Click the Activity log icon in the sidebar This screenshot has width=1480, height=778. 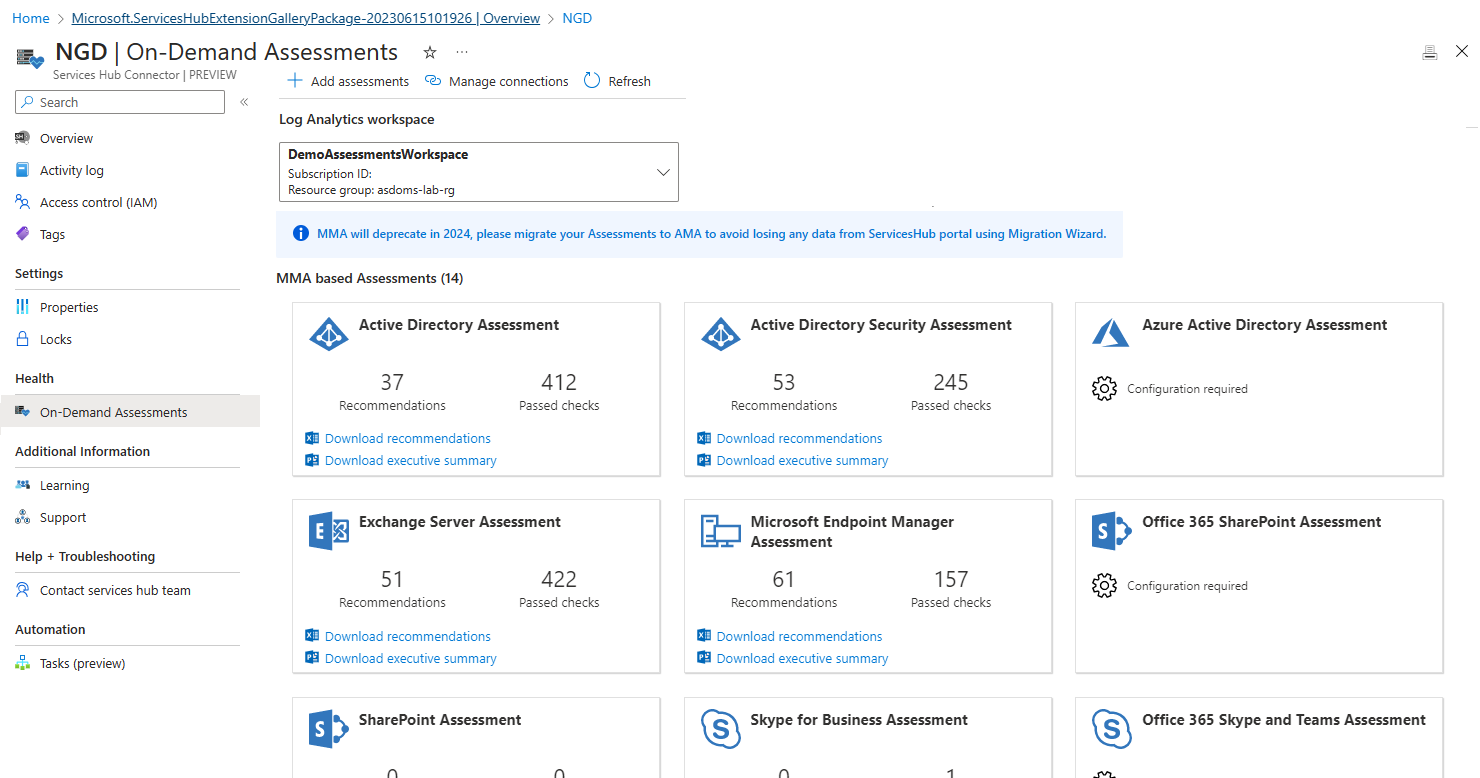(x=23, y=170)
